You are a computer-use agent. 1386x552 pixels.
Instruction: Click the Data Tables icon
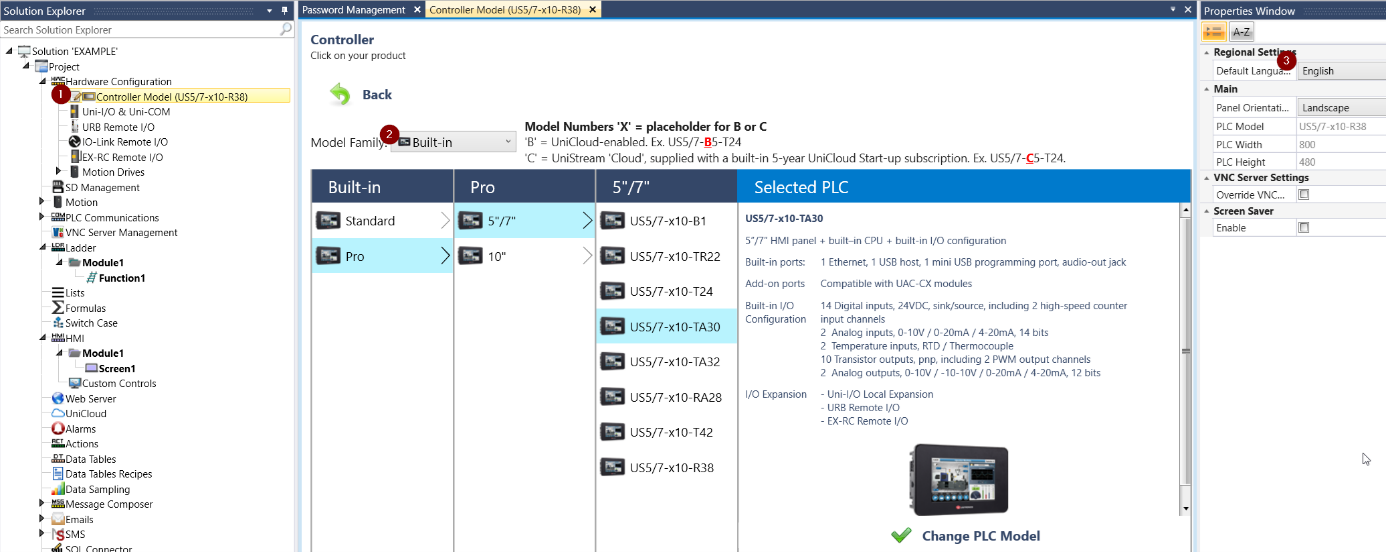click(58, 459)
